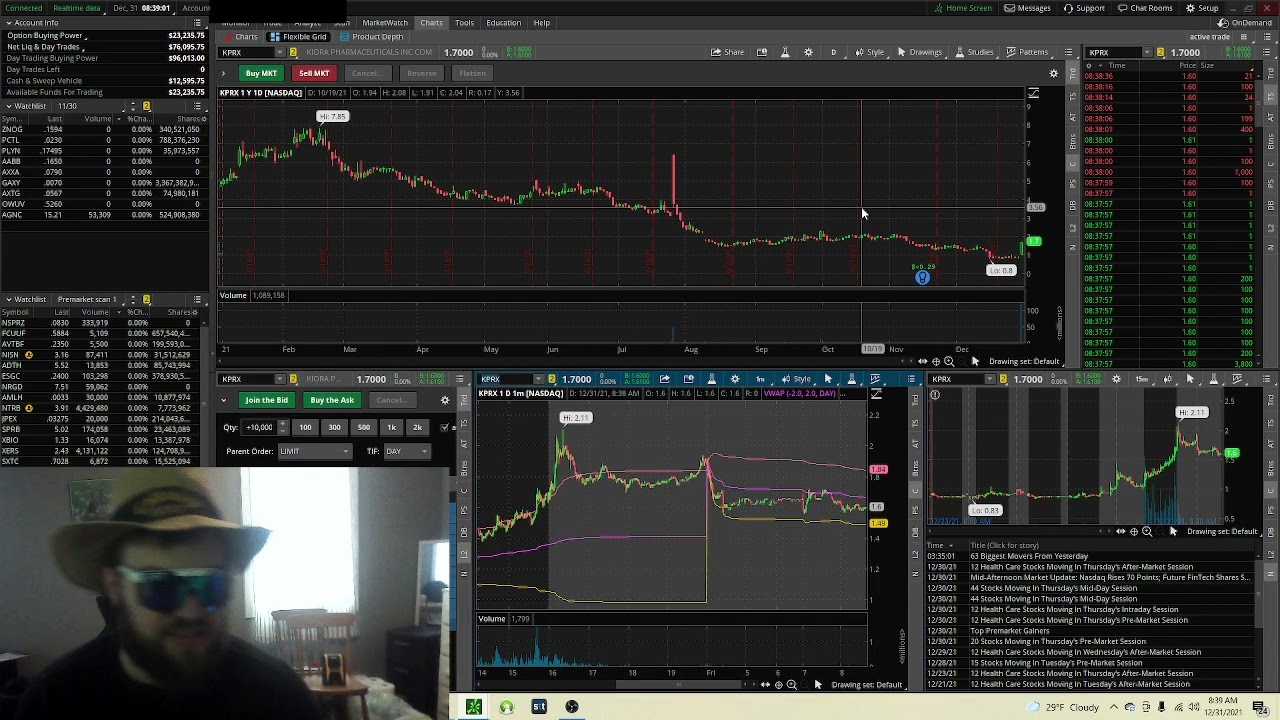
Task: Open 1m timeframe on middle chart
Action: [x=760, y=379]
